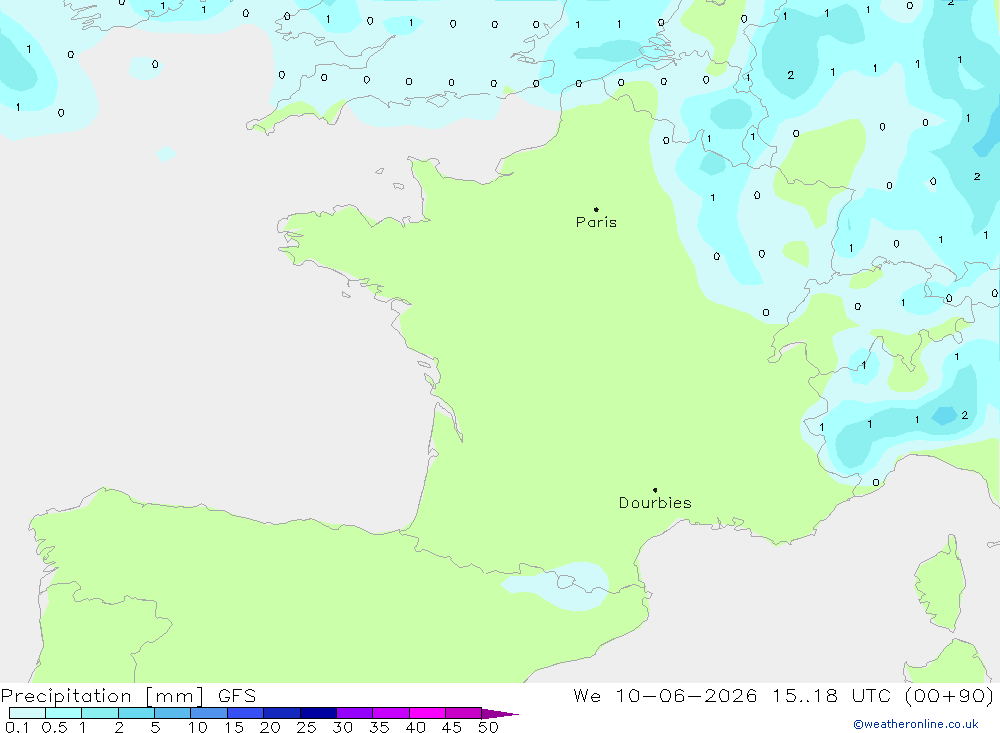Viewport: 1000px width, 733px height.
Task: Click the legend value 35
Action: click(x=379, y=727)
